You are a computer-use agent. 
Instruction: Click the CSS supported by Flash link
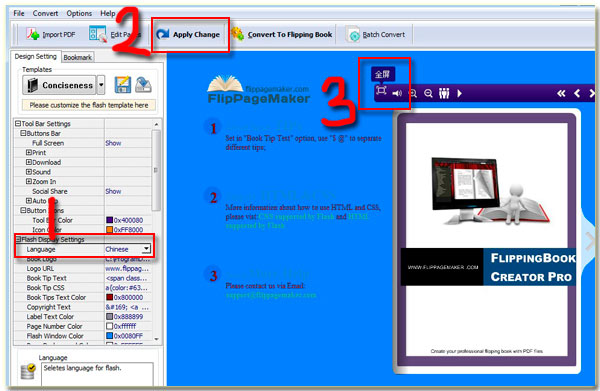296,217
